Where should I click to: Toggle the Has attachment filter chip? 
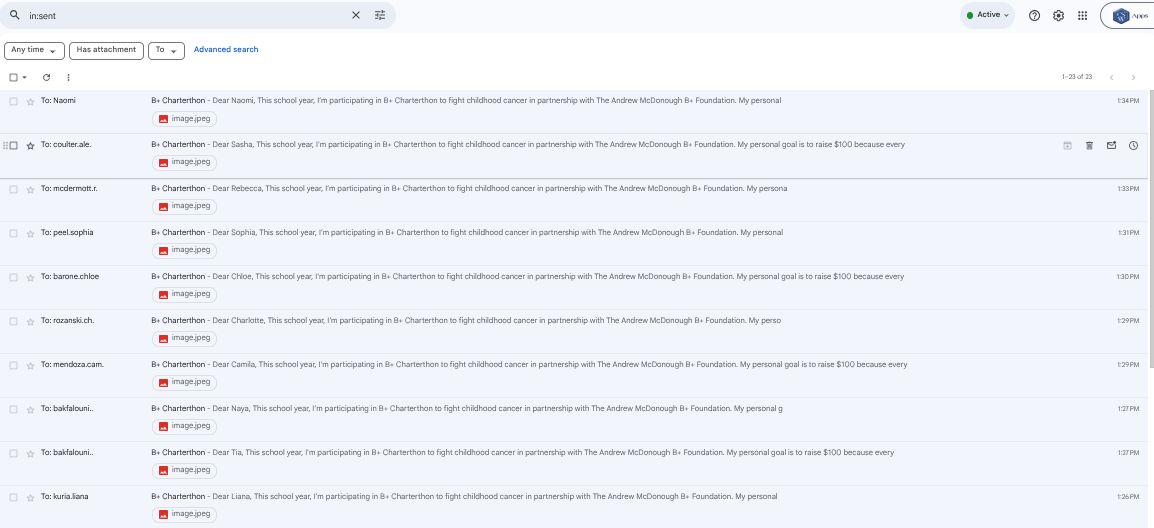106,50
